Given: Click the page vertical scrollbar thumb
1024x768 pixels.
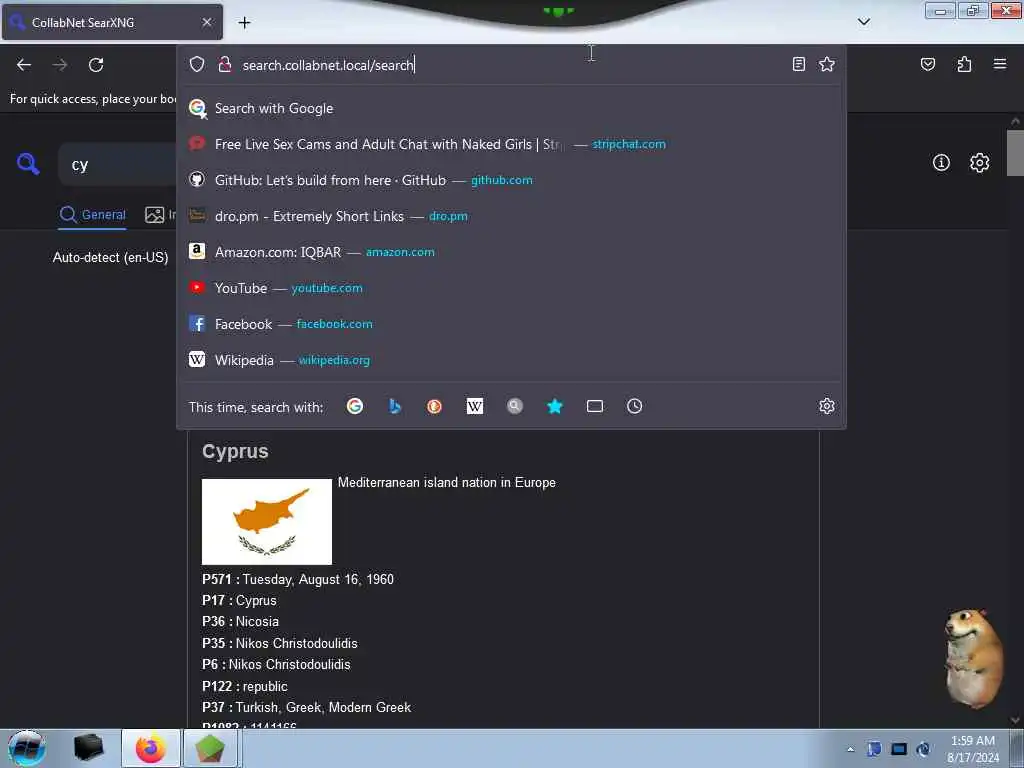Looking at the screenshot, I should point(1014,153).
